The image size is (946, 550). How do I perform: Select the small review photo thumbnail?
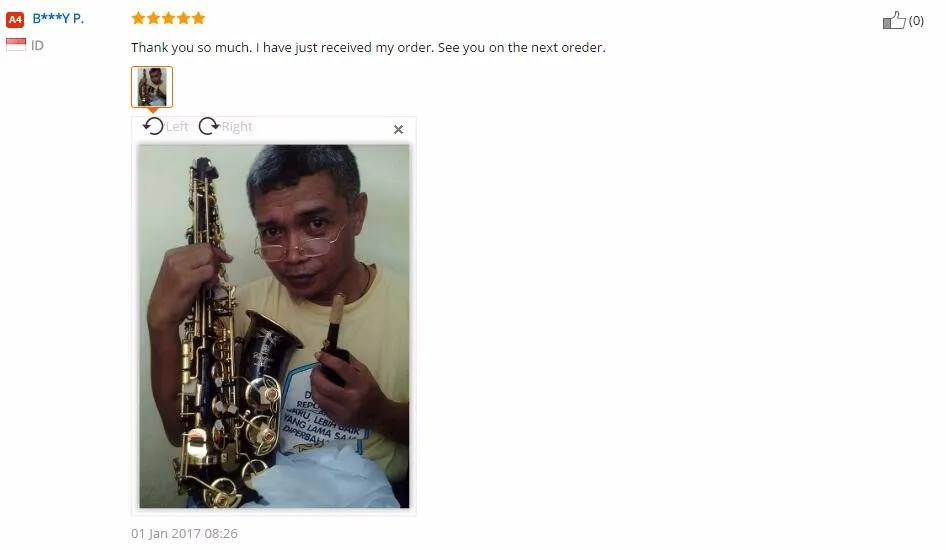click(x=152, y=87)
